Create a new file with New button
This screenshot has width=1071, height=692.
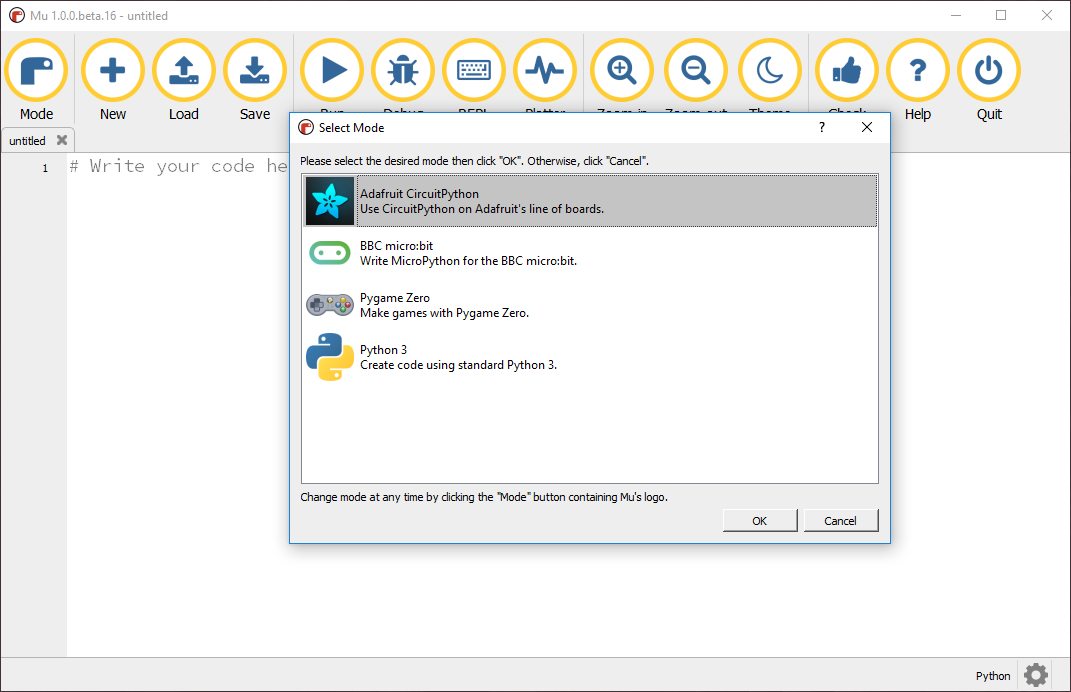click(112, 70)
